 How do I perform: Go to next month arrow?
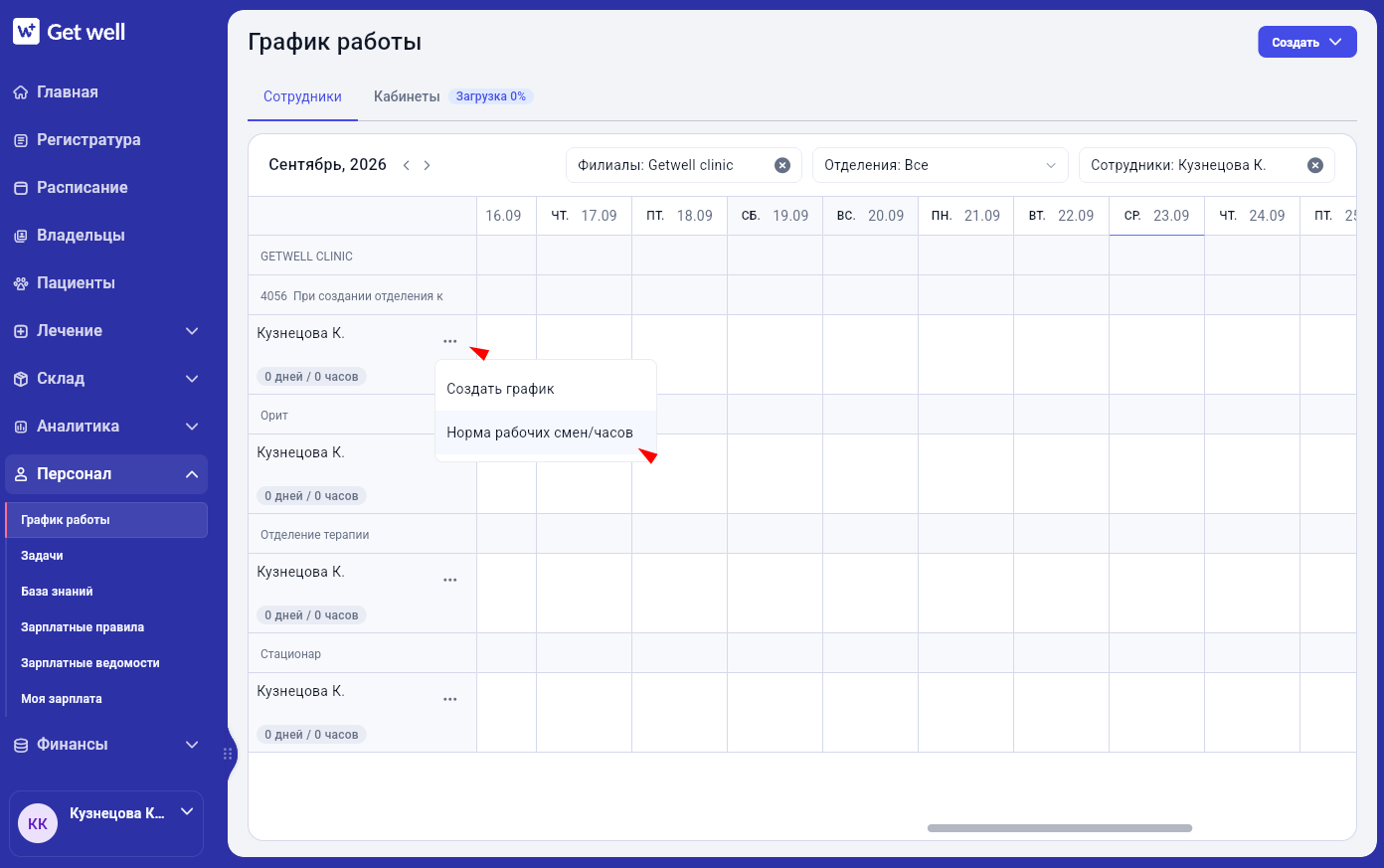427,165
